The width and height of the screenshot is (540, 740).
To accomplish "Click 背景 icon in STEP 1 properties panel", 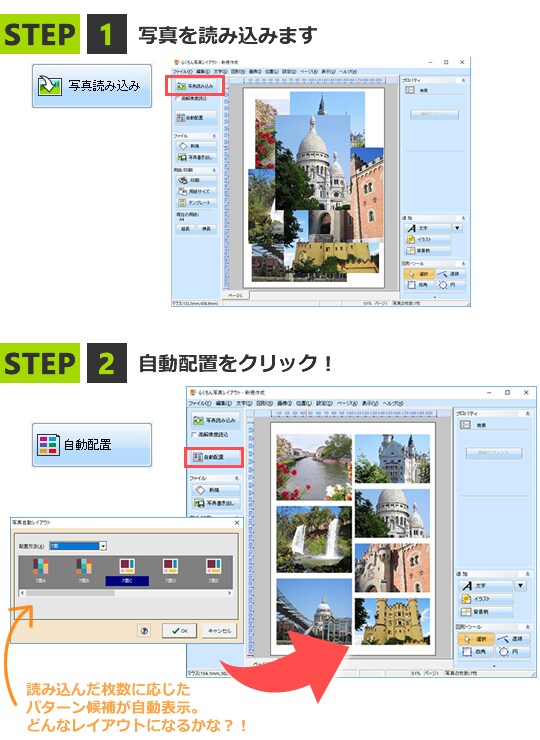I will tap(410, 90).
